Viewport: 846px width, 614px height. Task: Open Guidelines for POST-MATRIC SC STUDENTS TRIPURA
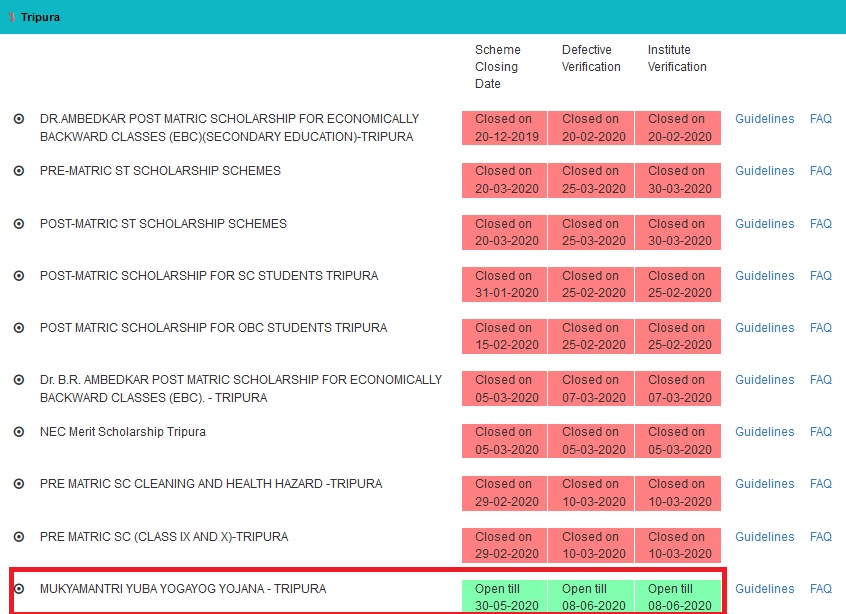(765, 276)
